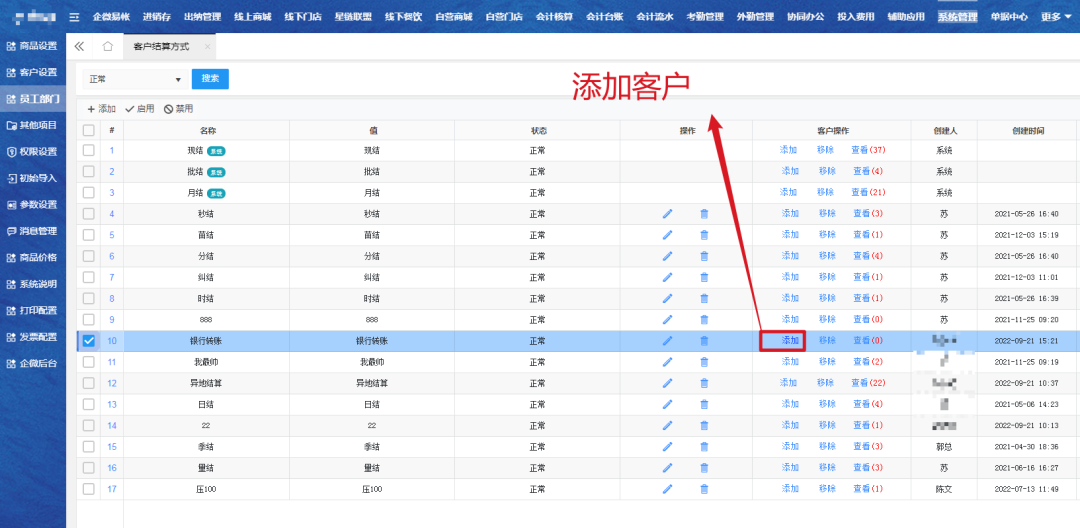This screenshot has width=1080, height=528.
Task: Click the hamburger menu icon in header
Action: pyautogui.click(x=73, y=17)
